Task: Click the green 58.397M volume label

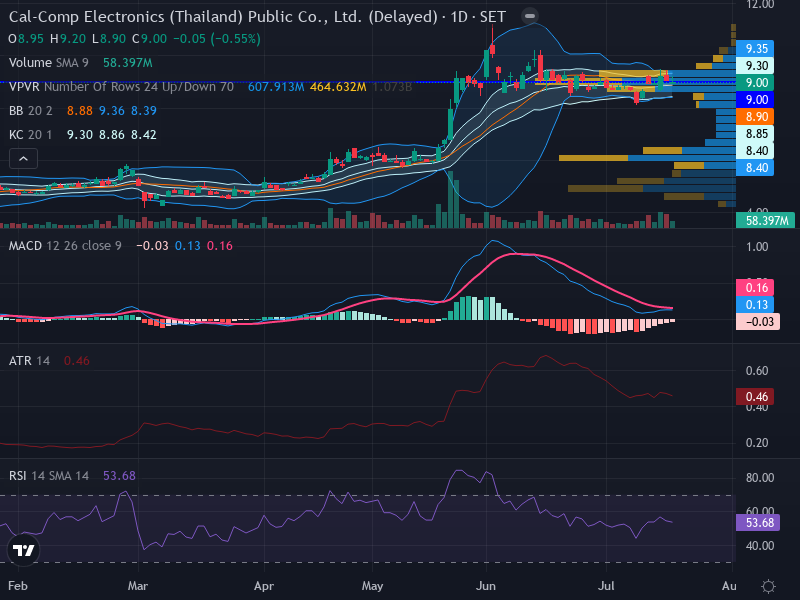Action: [765, 220]
